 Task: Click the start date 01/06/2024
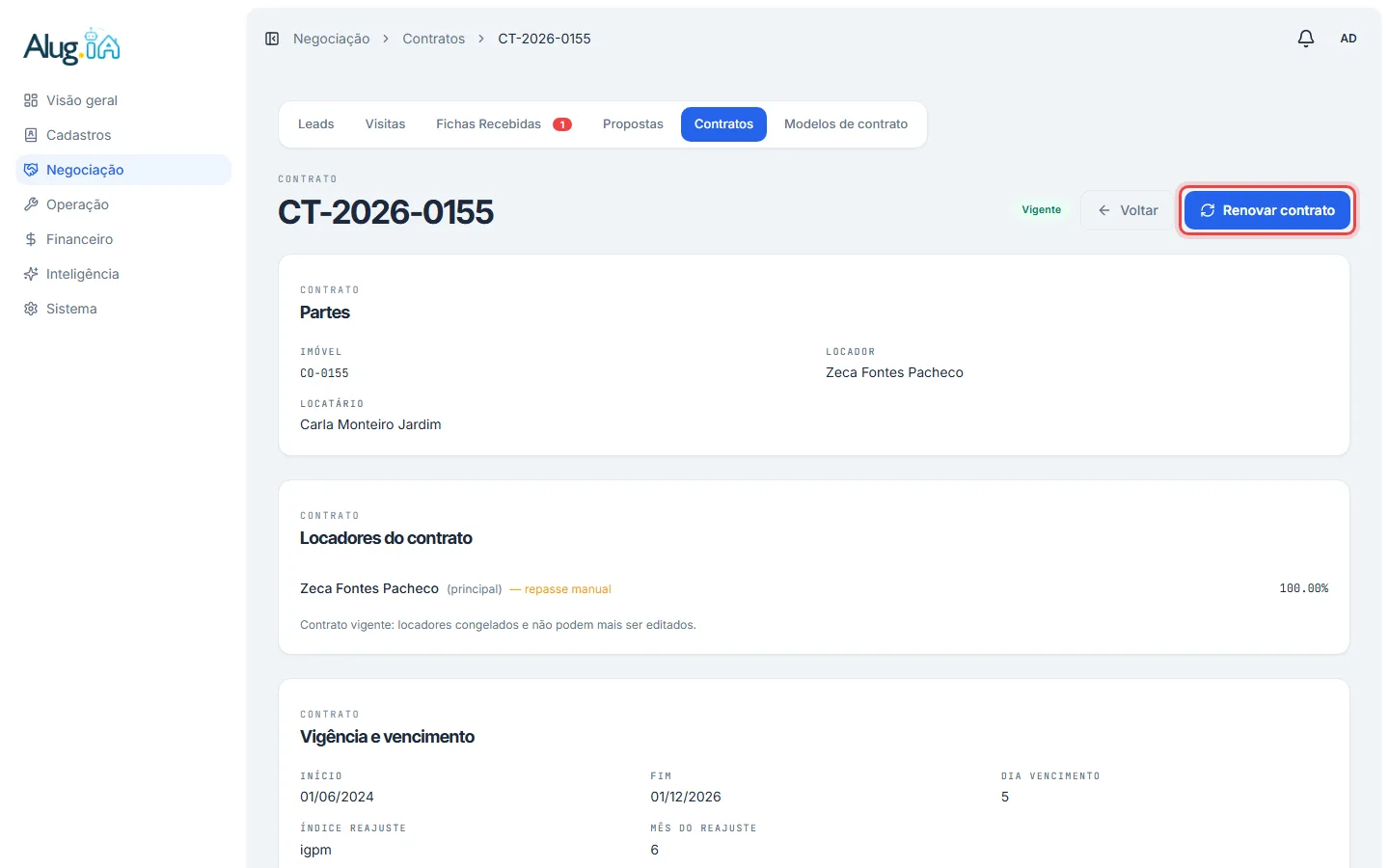337,797
